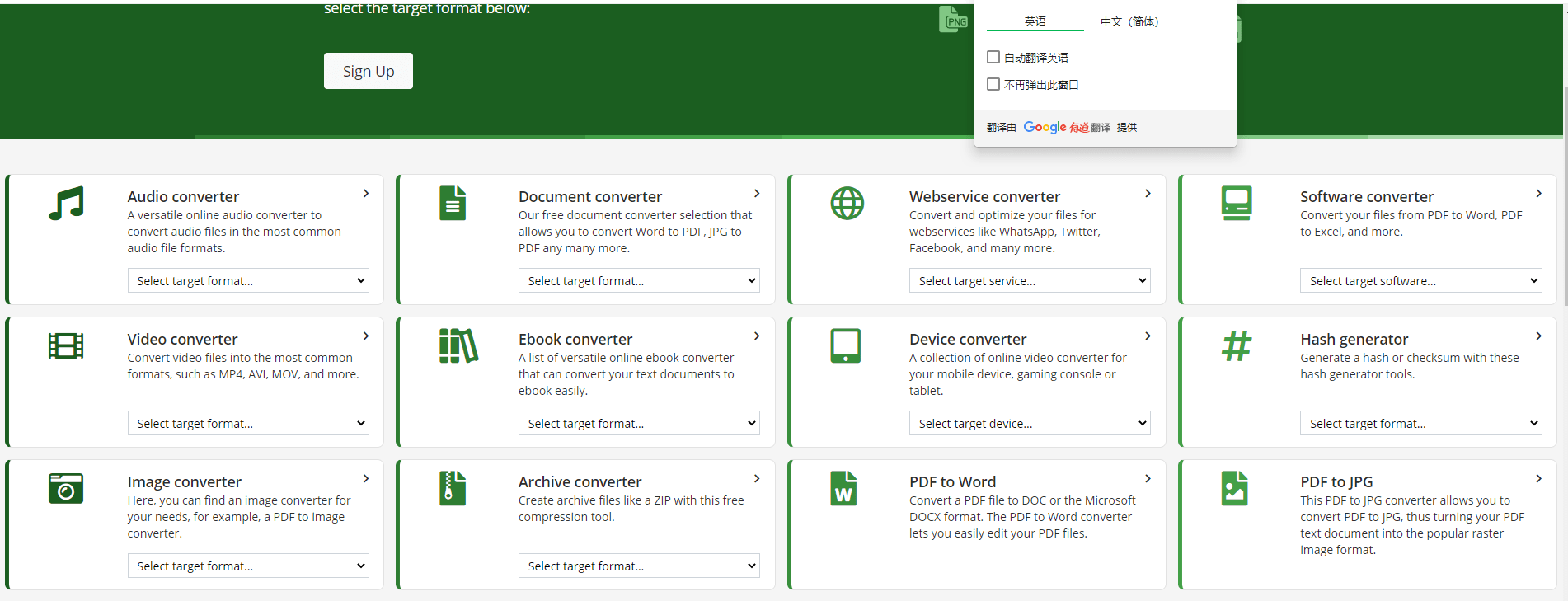Click the Webservice converter globe icon

(847, 203)
